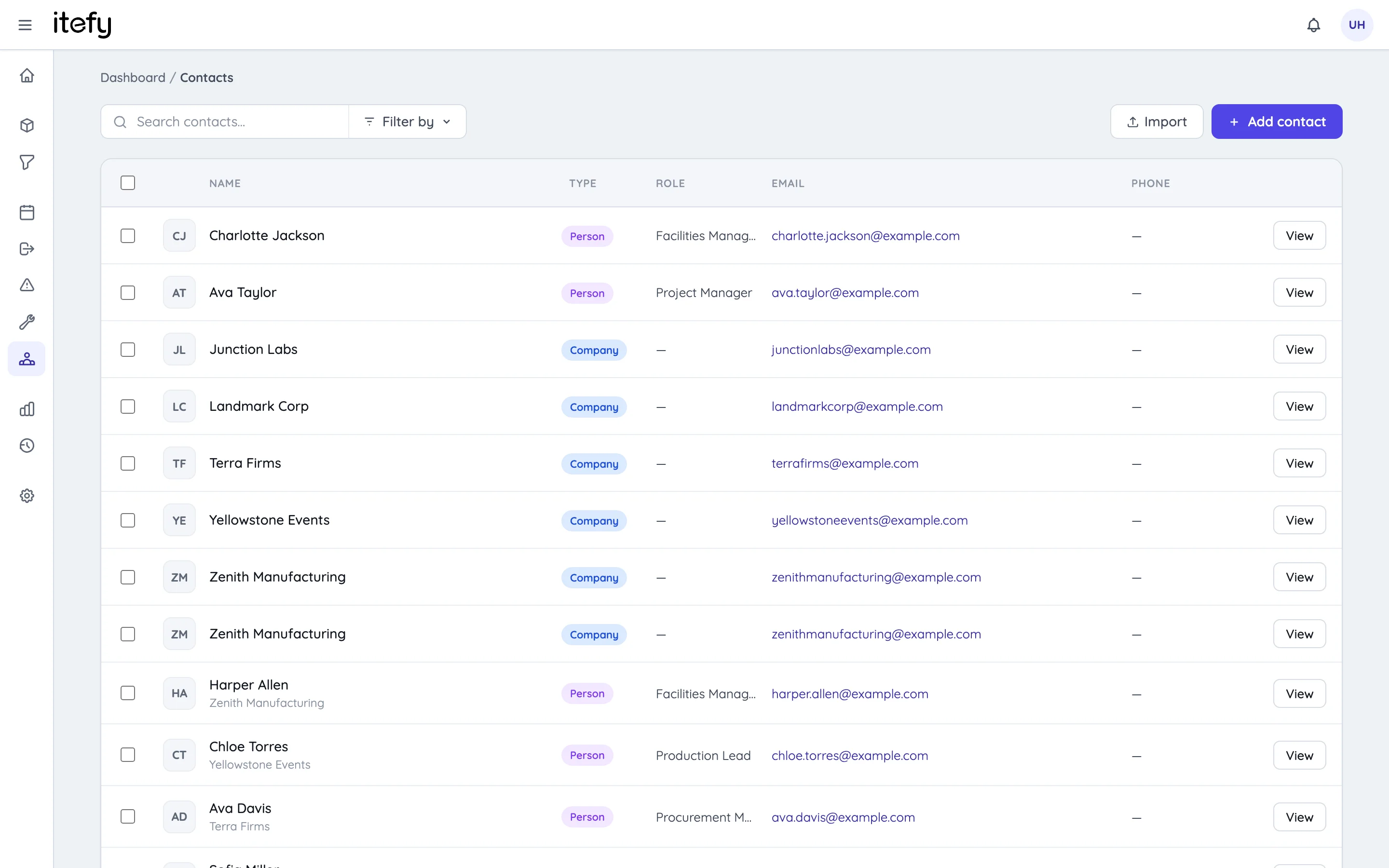Click the itefy logo
Image resolution: width=1389 pixels, height=868 pixels.
tap(82, 24)
